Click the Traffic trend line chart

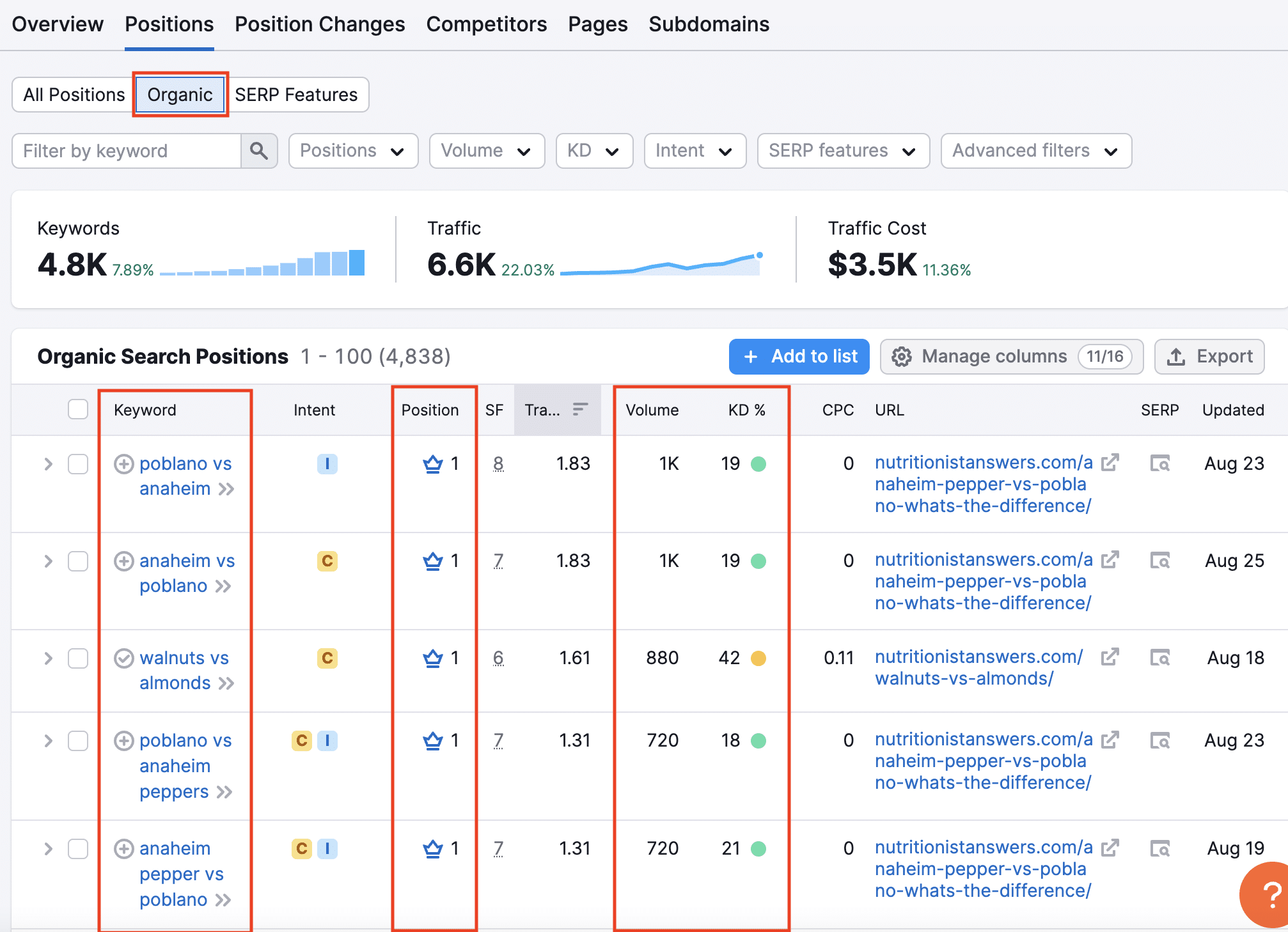coord(661,264)
